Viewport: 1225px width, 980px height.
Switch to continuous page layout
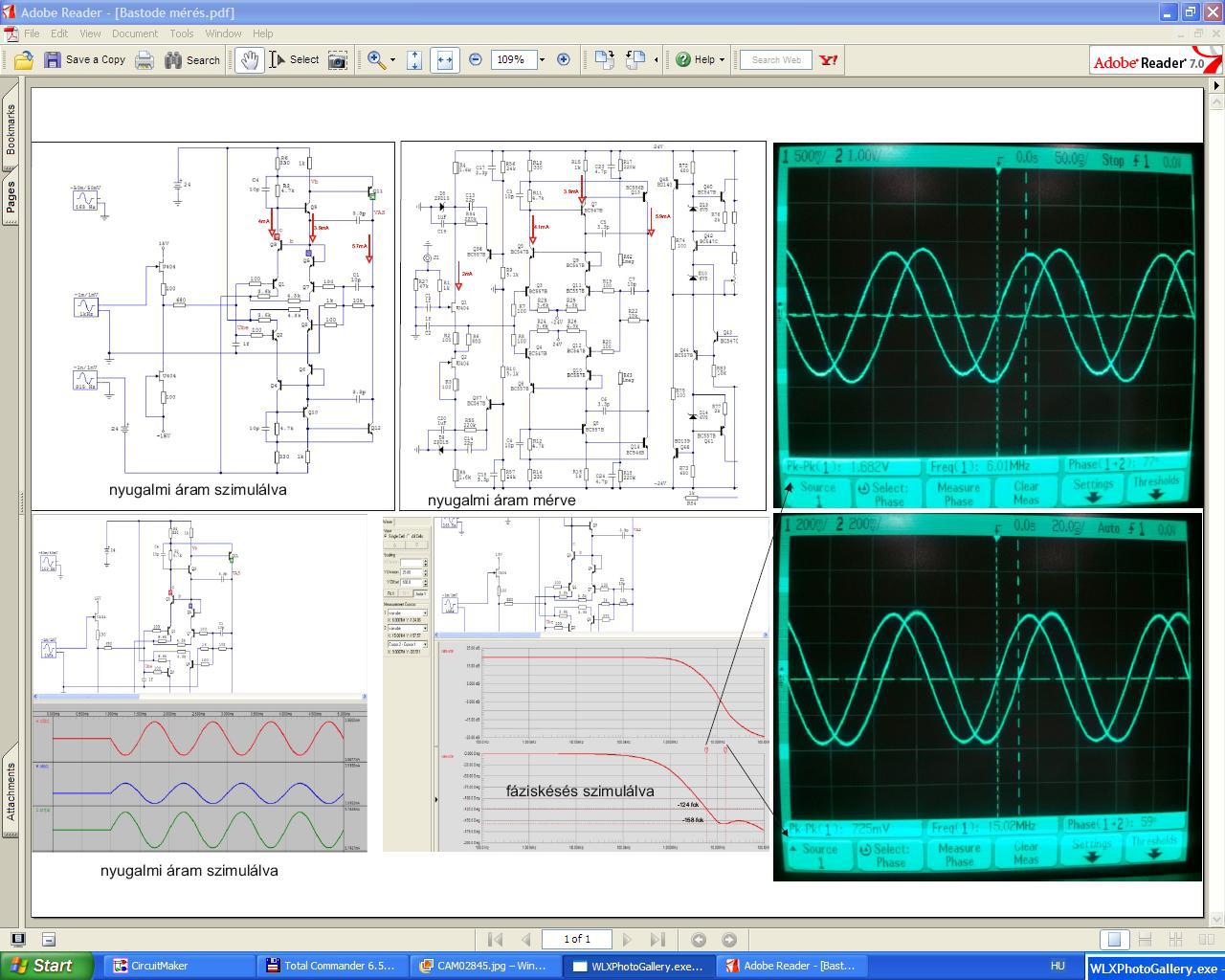pyautogui.click(x=1145, y=940)
